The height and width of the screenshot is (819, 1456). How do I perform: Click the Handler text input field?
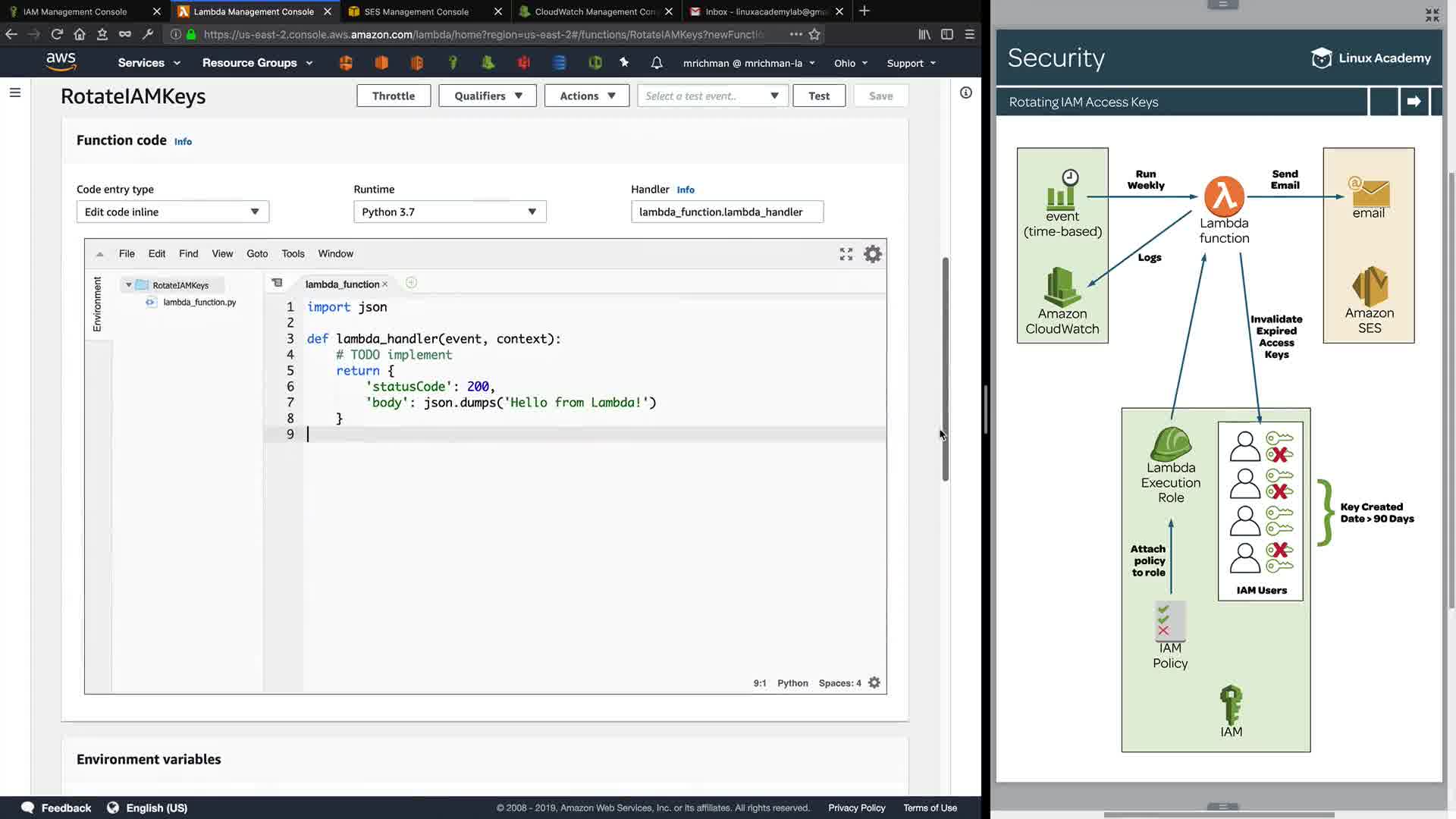click(726, 212)
